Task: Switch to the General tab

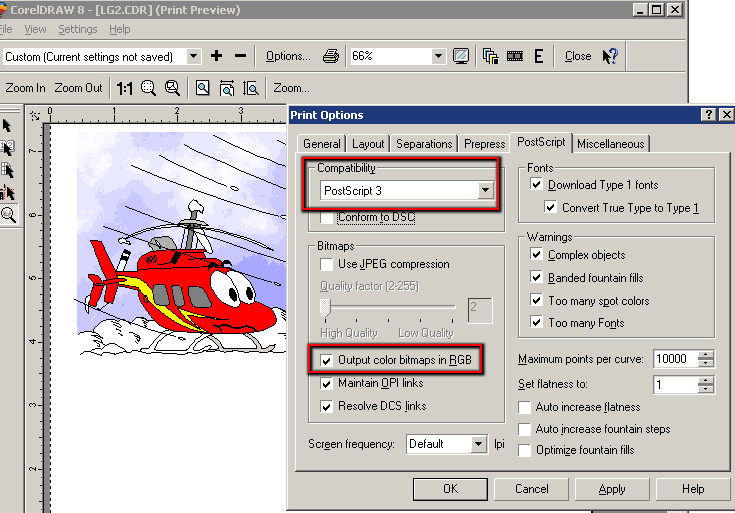Action: tap(322, 144)
